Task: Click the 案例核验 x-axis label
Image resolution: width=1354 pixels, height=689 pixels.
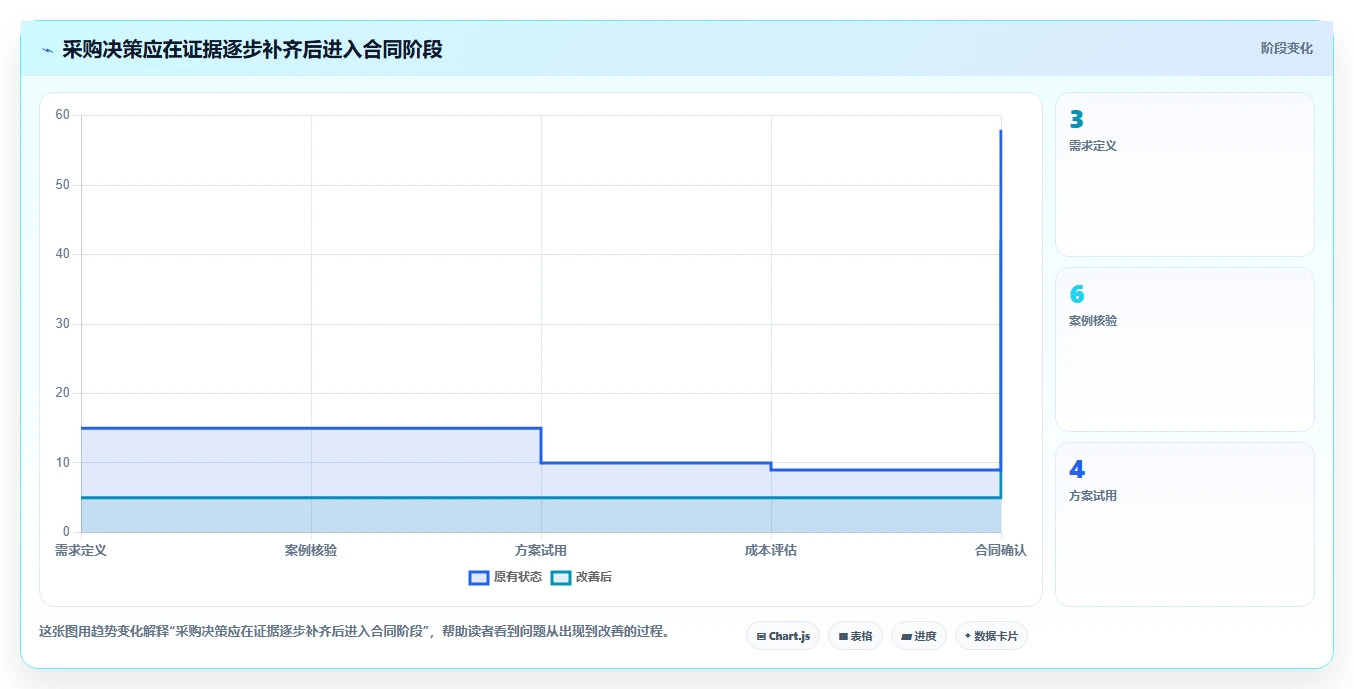Action: point(311,550)
